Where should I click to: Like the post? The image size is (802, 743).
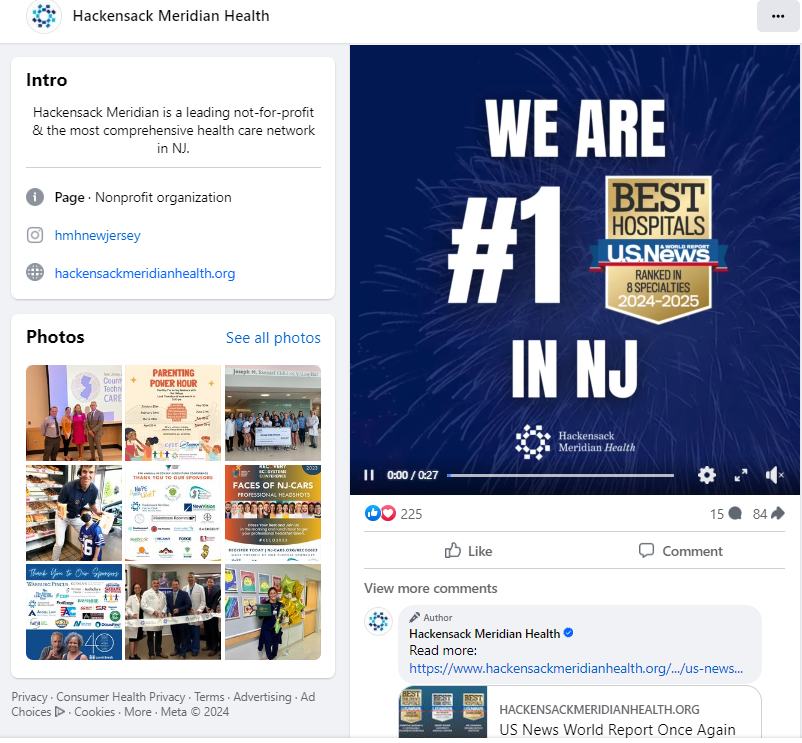click(x=469, y=551)
